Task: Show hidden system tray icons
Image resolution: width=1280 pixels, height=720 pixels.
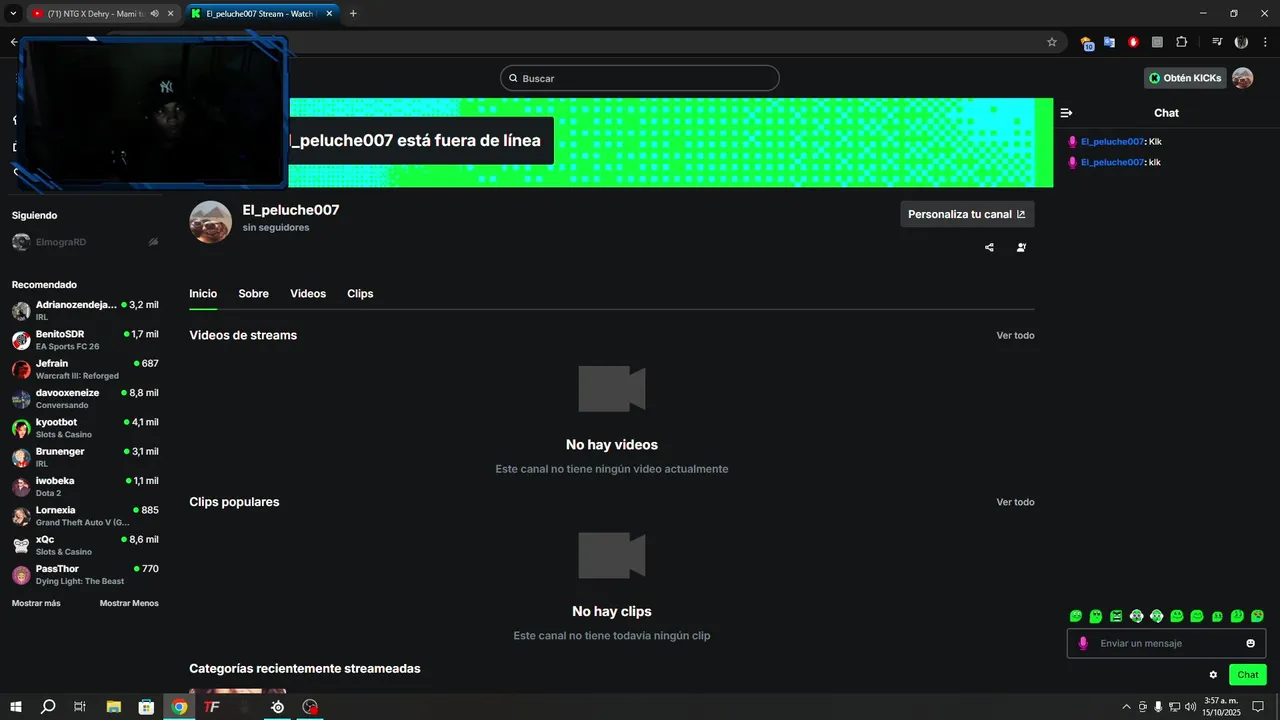Action: pyautogui.click(x=1127, y=707)
